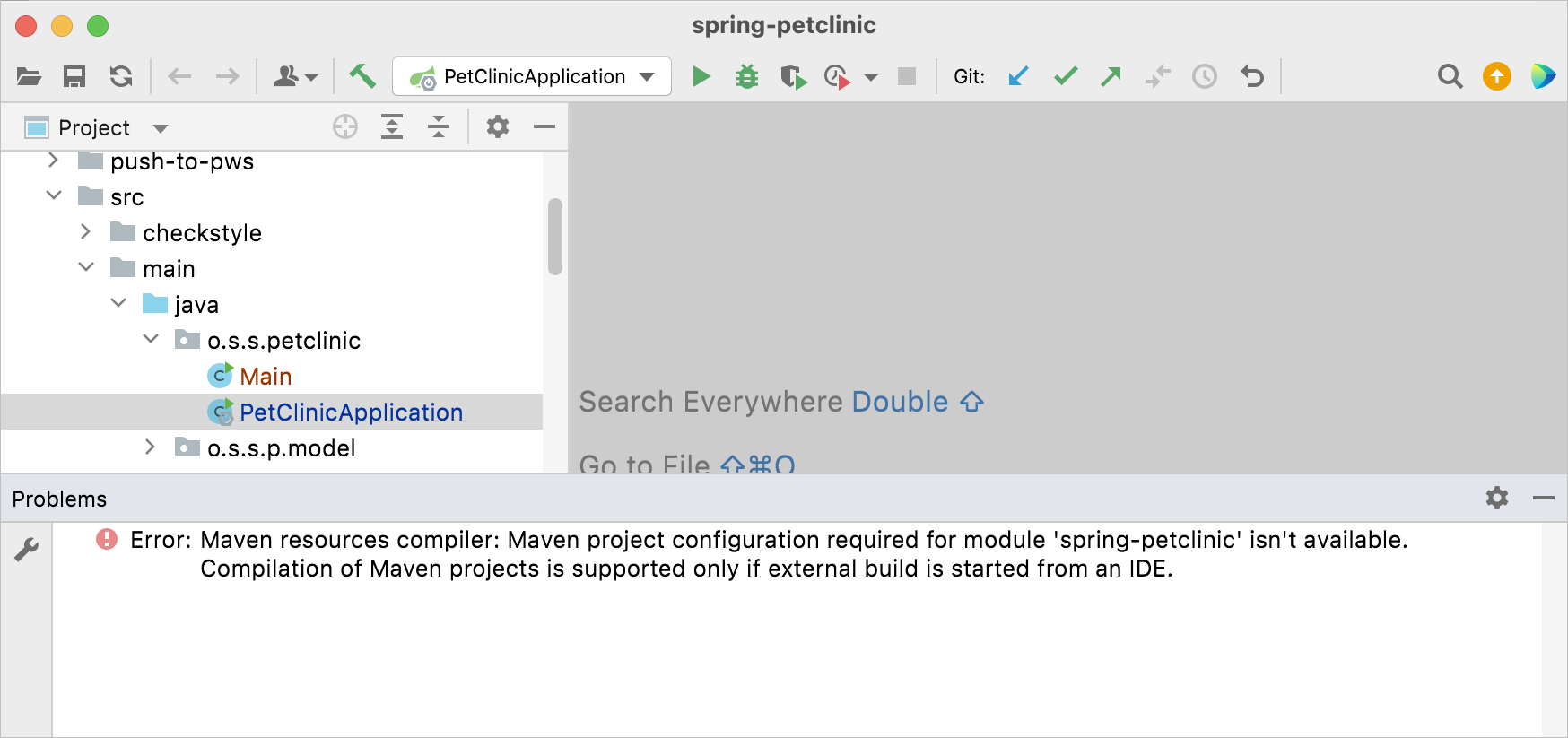
Task: Click the orange IDE update icon
Action: click(1496, 77)
